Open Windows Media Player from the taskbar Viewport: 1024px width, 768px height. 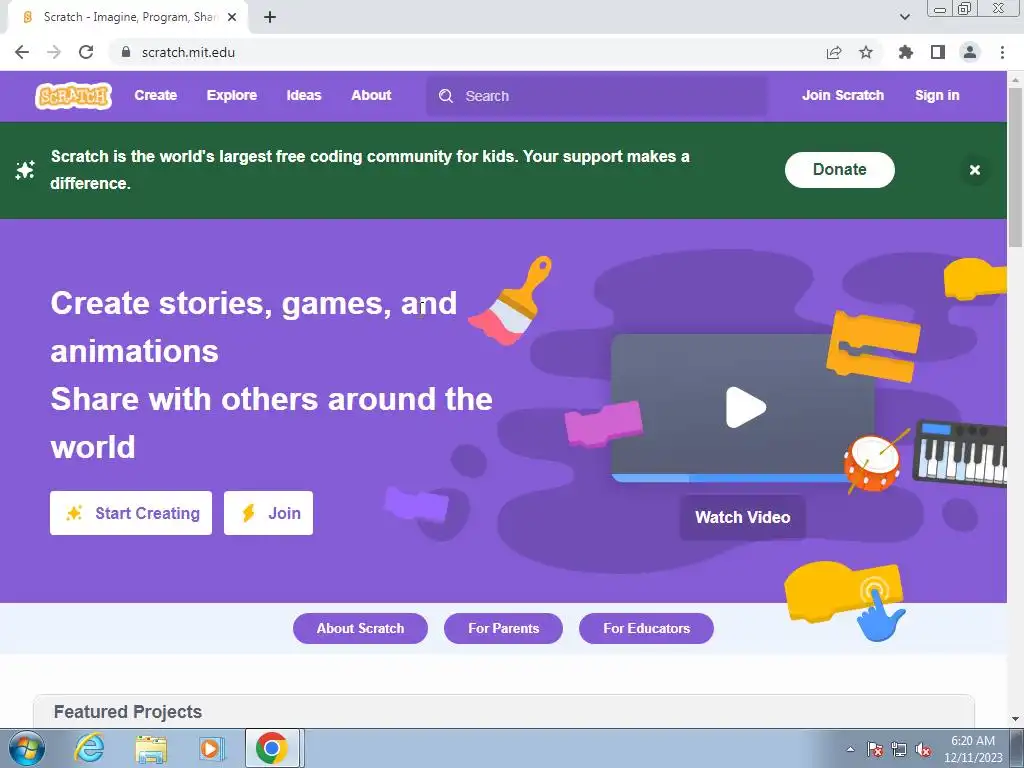pyautogui.click(x=212, y=749)
